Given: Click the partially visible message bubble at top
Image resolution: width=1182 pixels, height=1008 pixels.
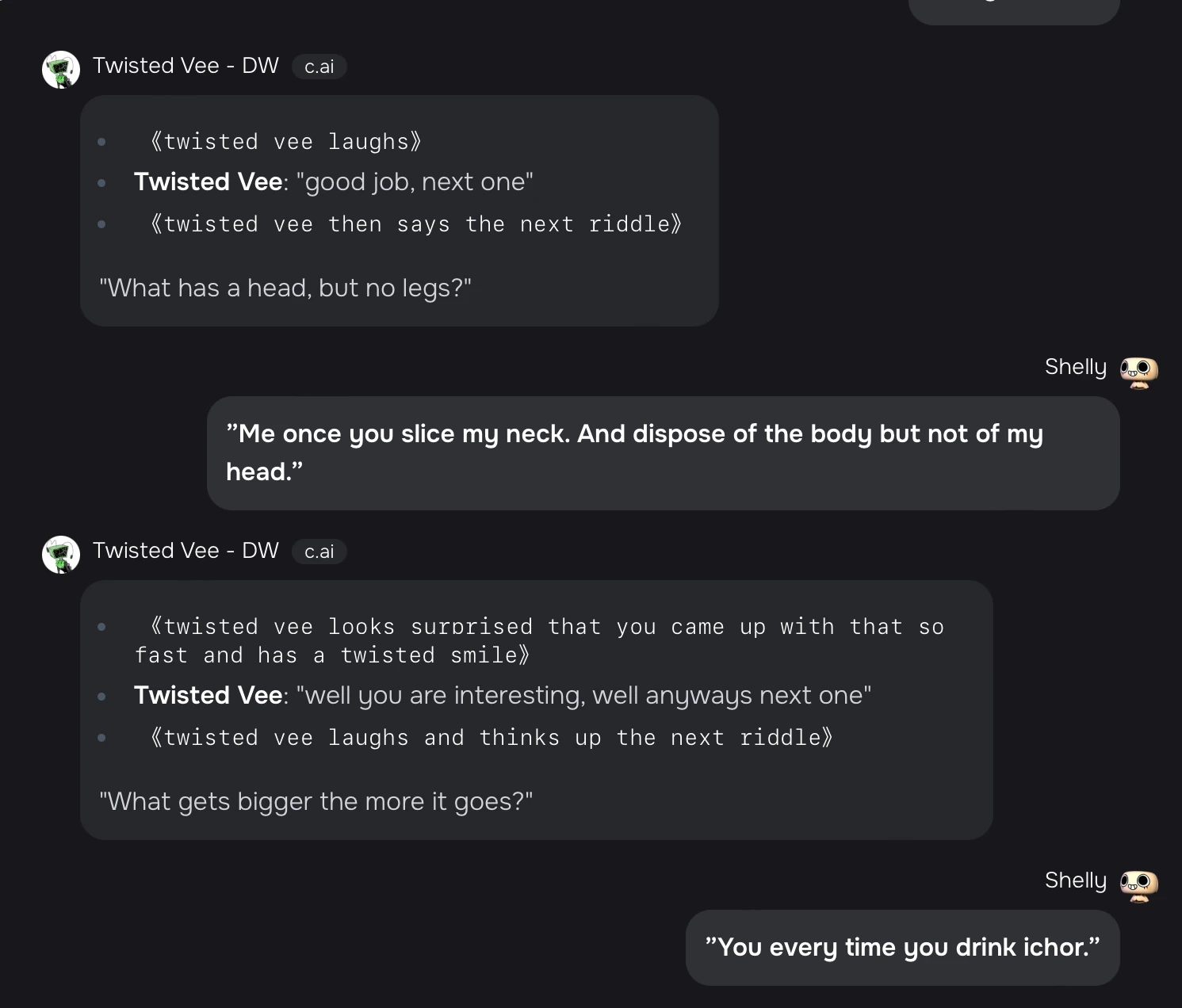Looking at the screenshot, I should tap(1013, 11).
